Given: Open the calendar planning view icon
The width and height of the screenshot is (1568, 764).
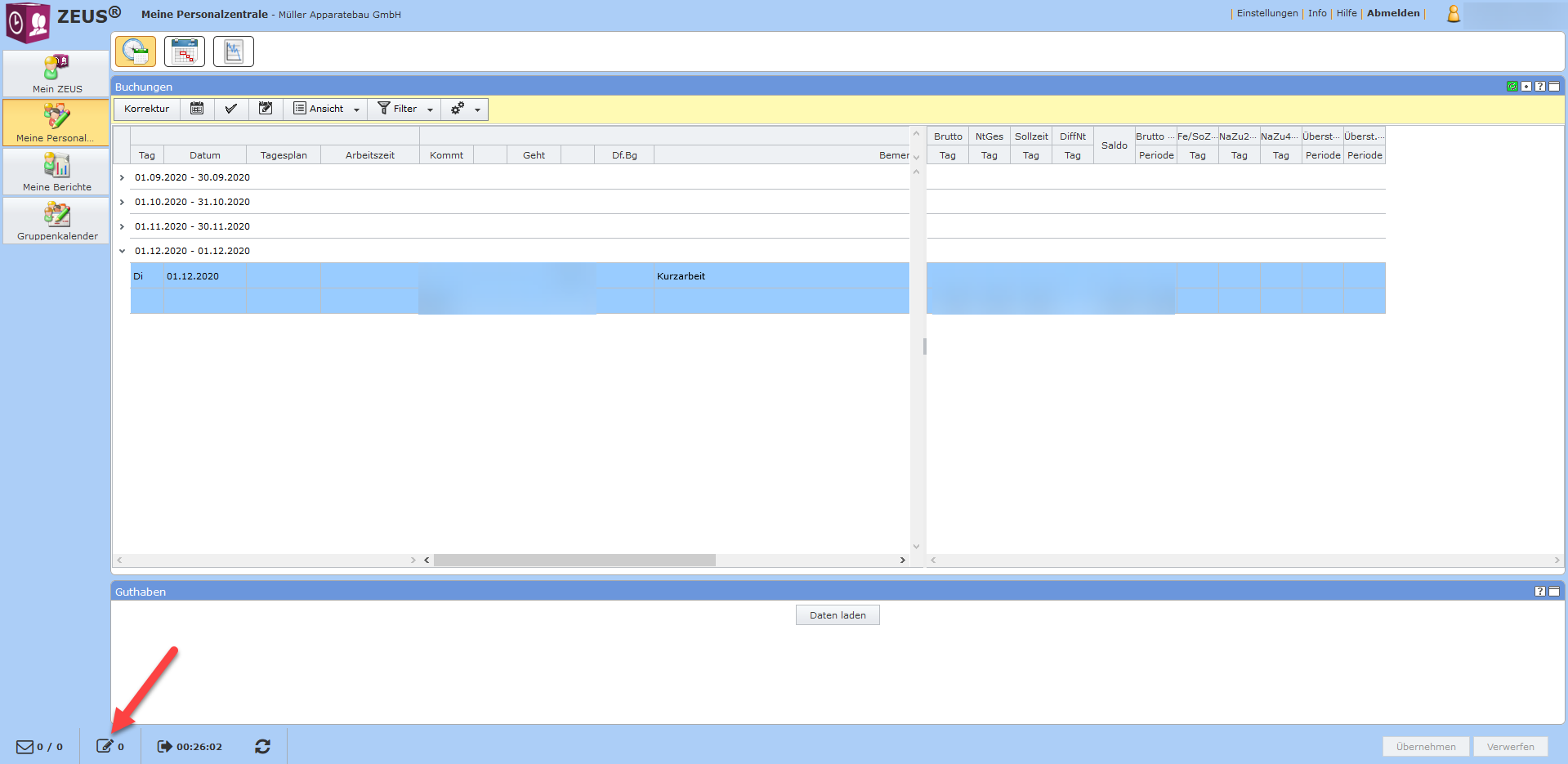Looking at the screenshot, I should 185,51.
